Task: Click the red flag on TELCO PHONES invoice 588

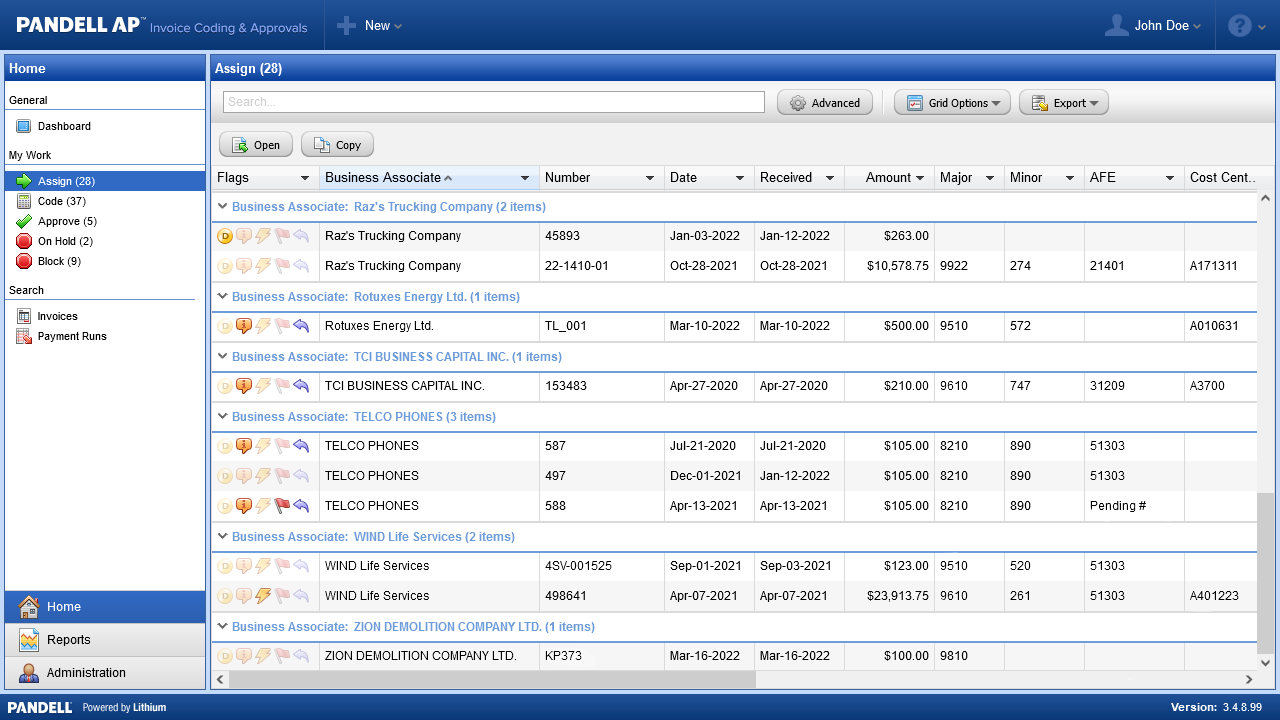Action: tap(282, 506)
